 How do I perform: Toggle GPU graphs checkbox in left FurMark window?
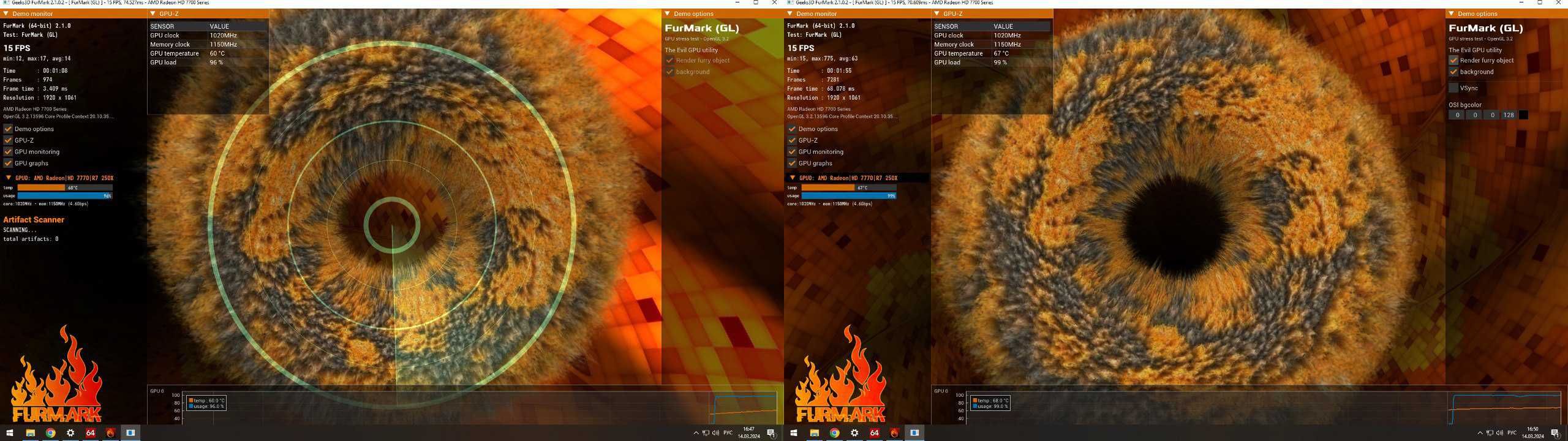(8, 163)
